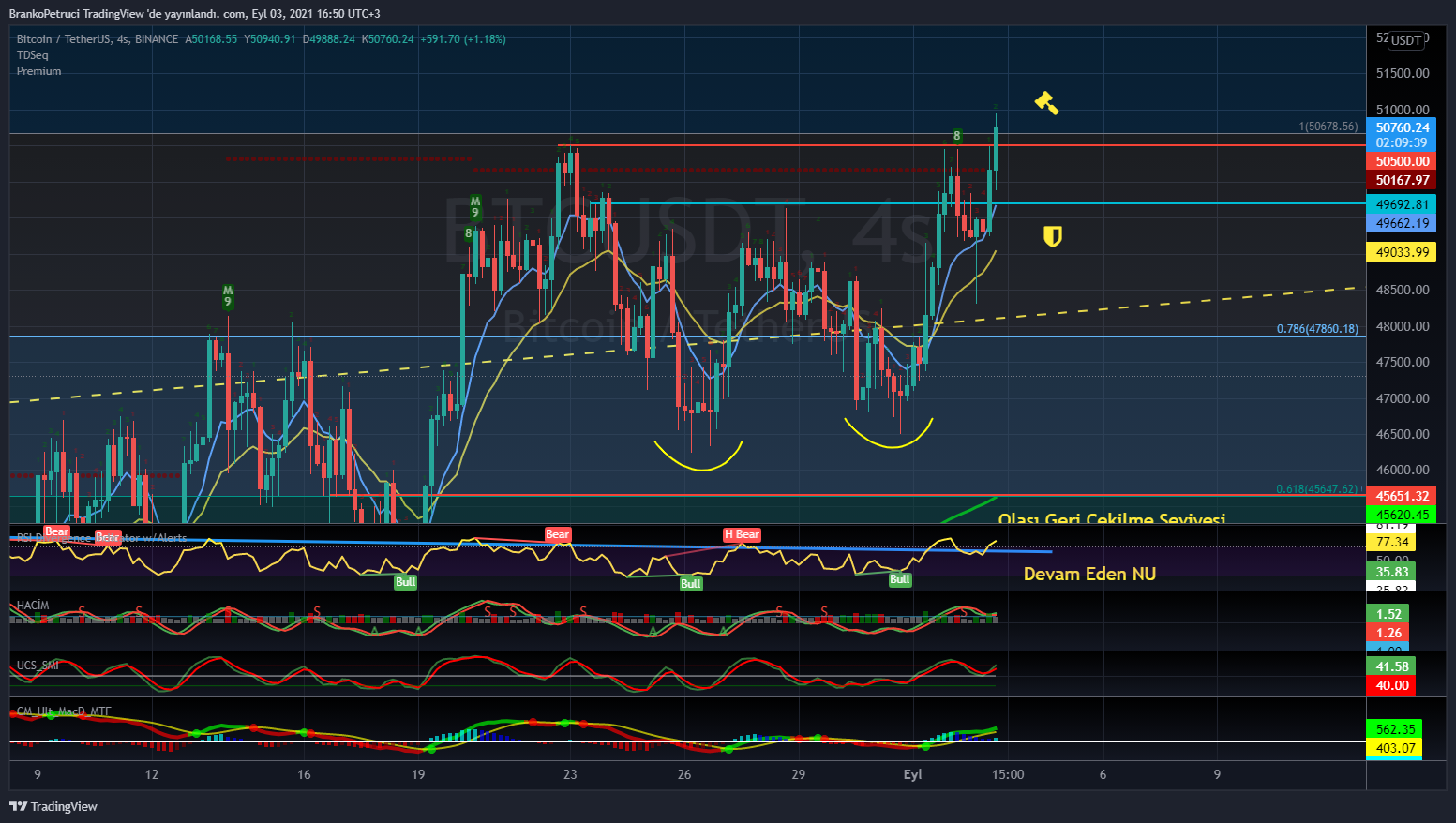Image resolution: width=1456 pixels, height=823 pixels.
Task: Click the Eyl month label on time axis
Action: [x=912, y=774]
